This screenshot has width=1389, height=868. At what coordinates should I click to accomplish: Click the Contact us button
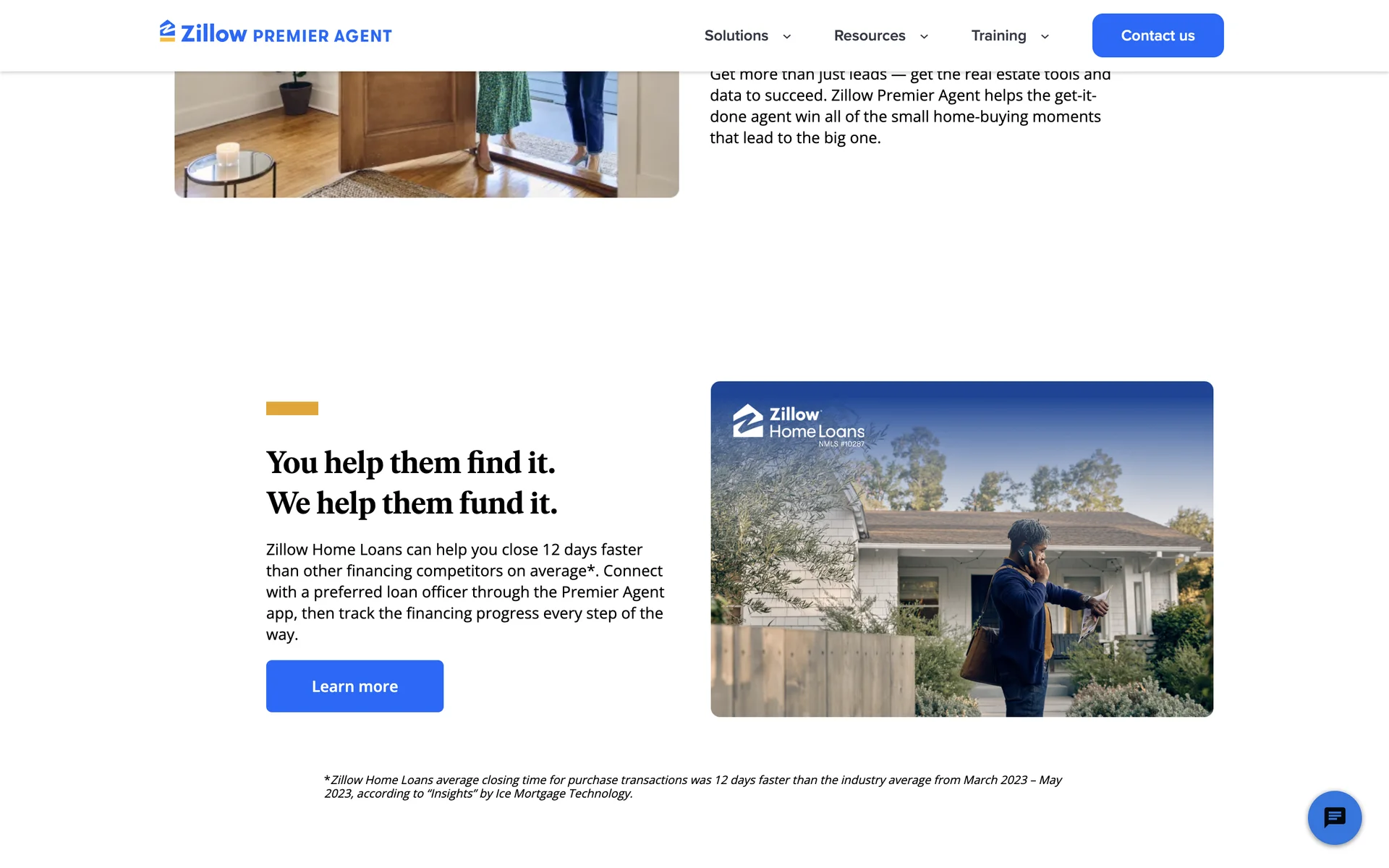[x=1157, y=35]
